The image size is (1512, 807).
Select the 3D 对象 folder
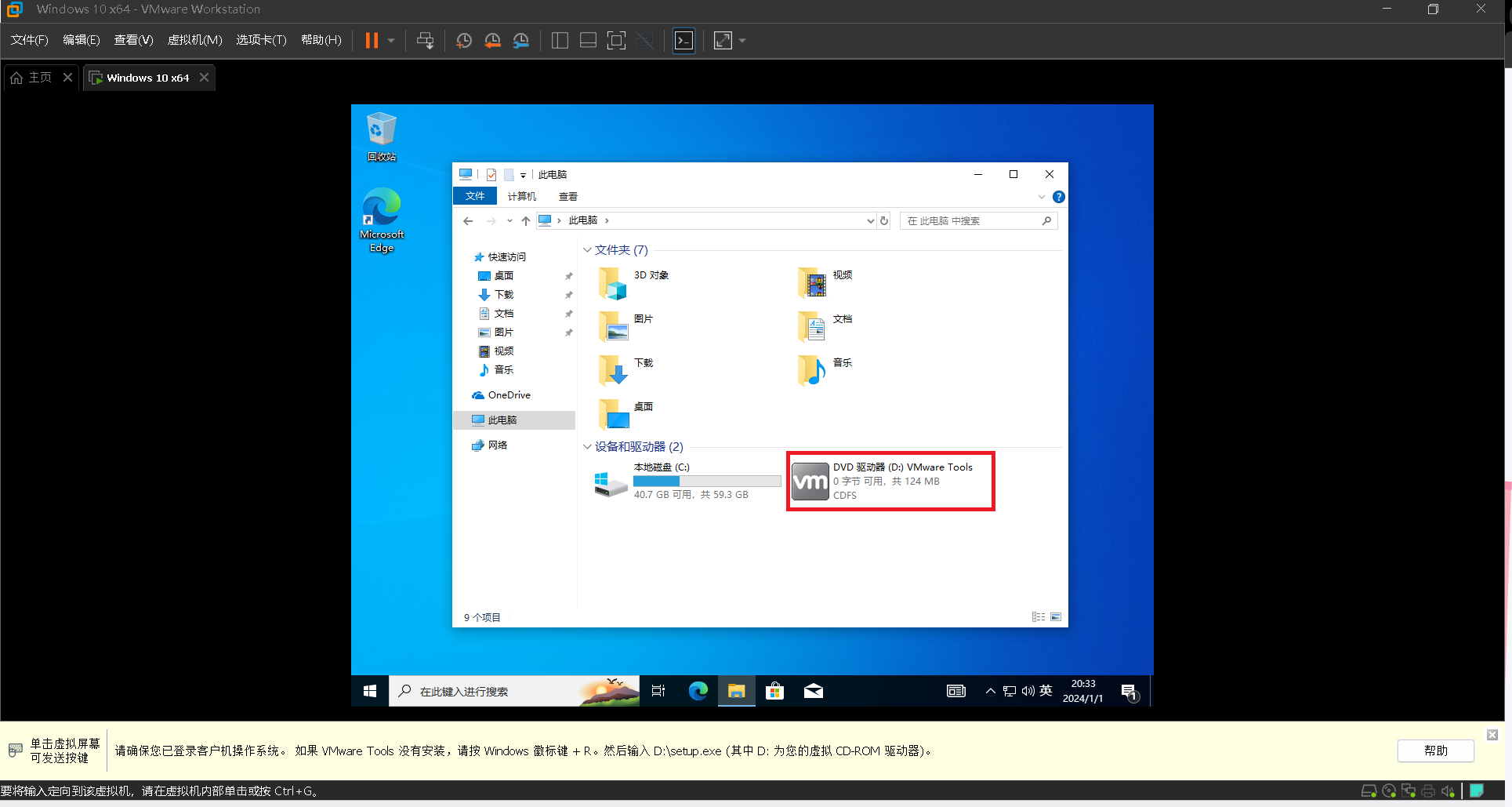(x=635, y=284)
